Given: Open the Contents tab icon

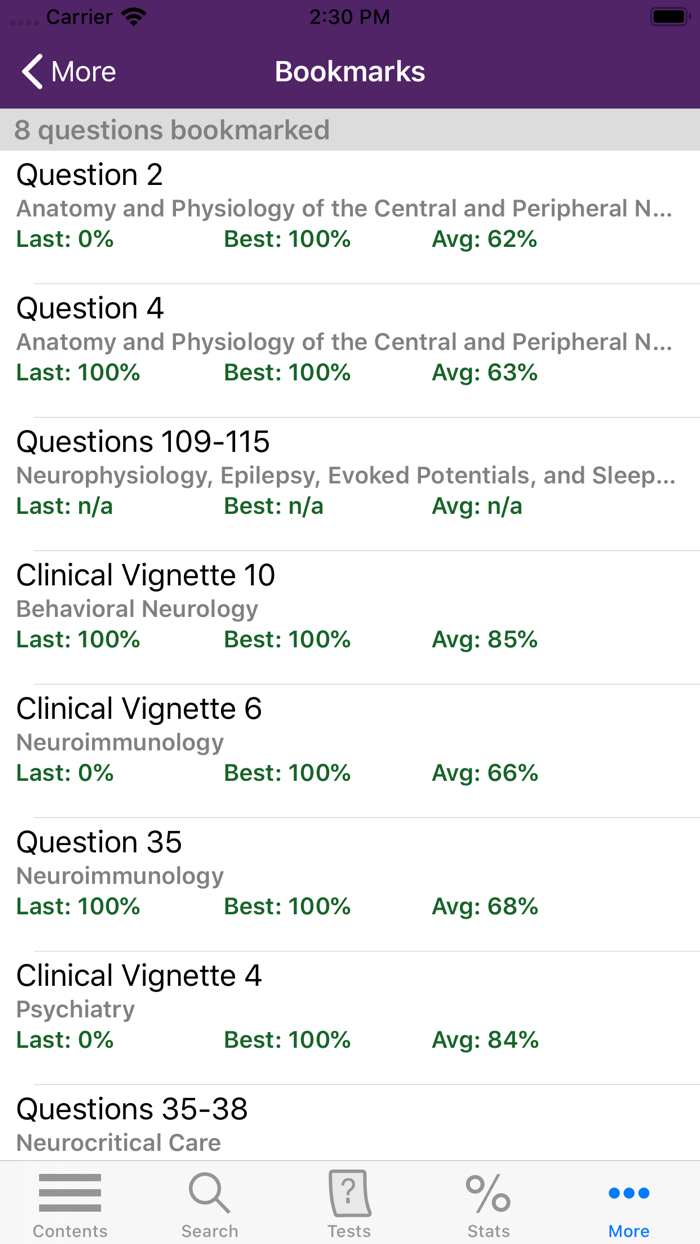Looking at the screenshot, I should pyautogui.click(x=69, y=1193).
